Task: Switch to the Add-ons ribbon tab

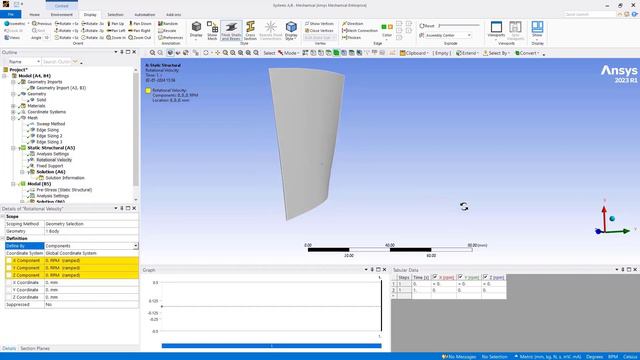Action: (173, 15)
